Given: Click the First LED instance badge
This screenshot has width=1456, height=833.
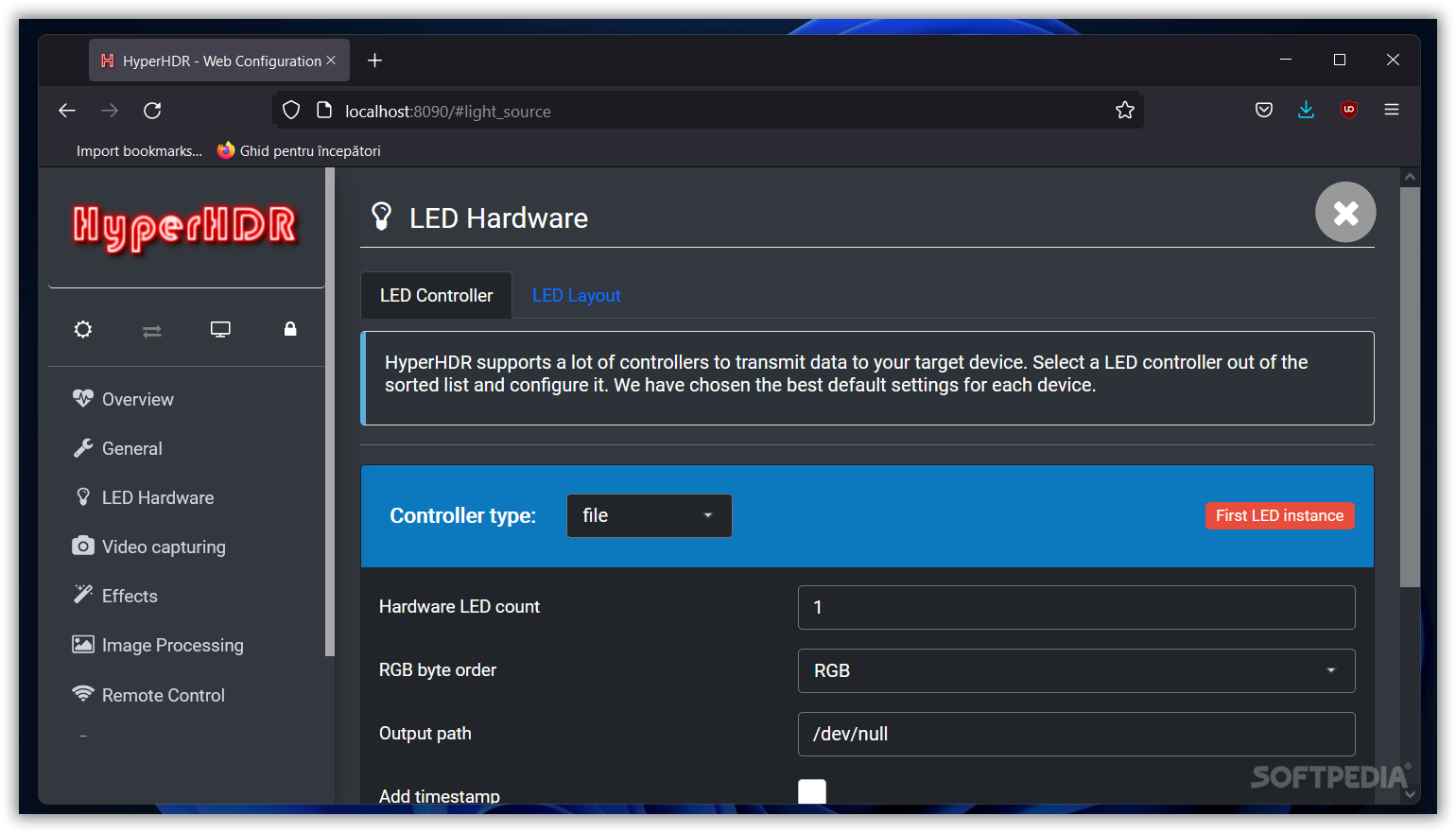Looking at the screenshot, I should (1280, 515).
